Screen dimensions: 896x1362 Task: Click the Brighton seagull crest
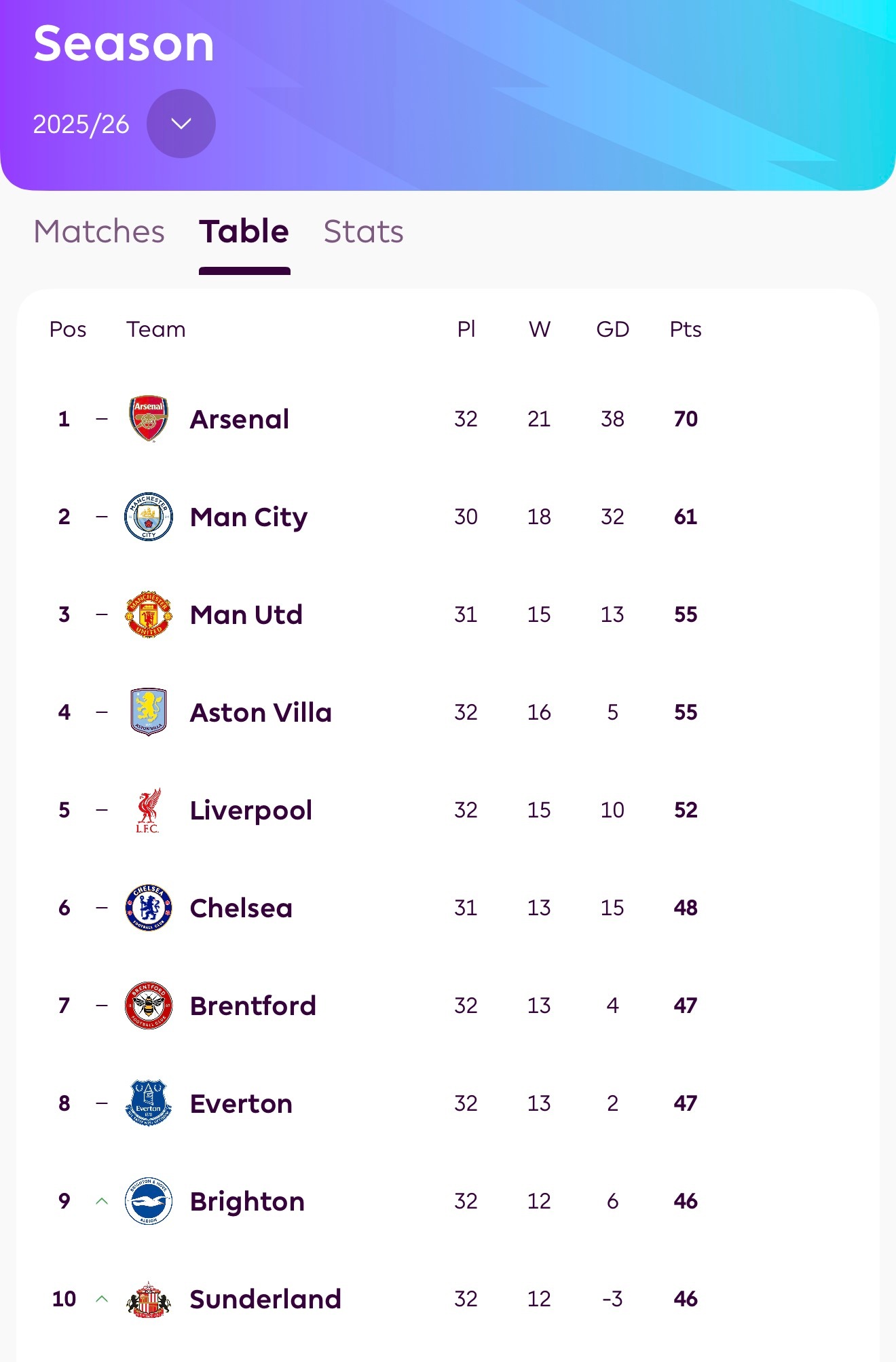[x=149, y=1201]
